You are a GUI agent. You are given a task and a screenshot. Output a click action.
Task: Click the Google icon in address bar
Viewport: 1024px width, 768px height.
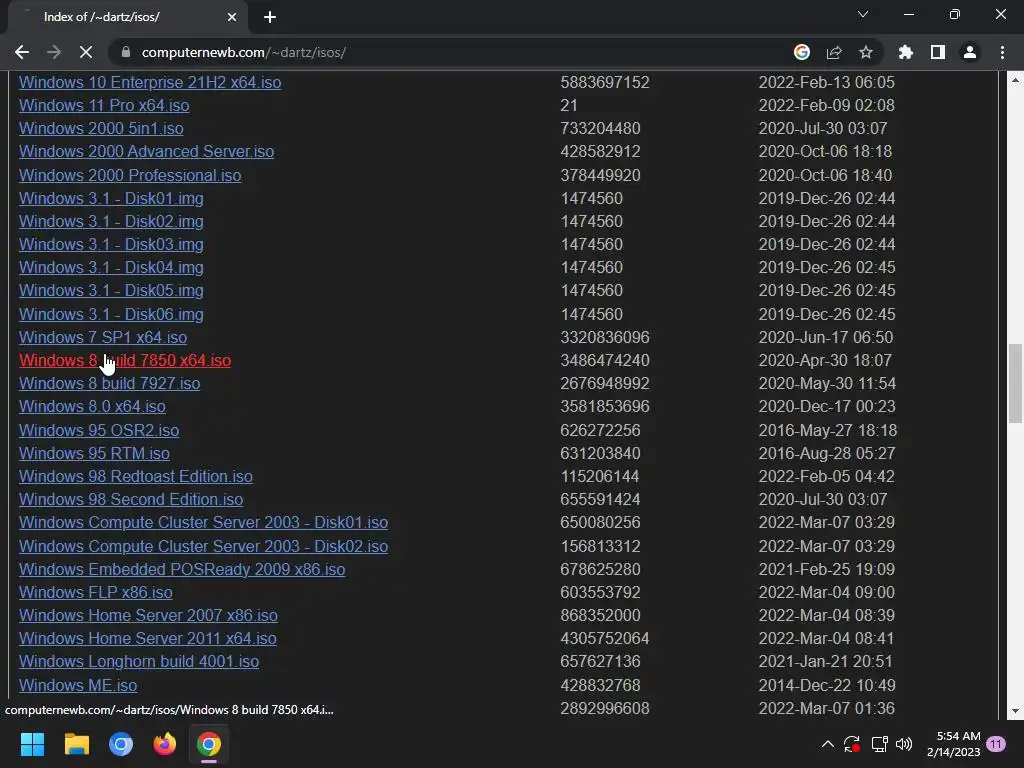802,52
